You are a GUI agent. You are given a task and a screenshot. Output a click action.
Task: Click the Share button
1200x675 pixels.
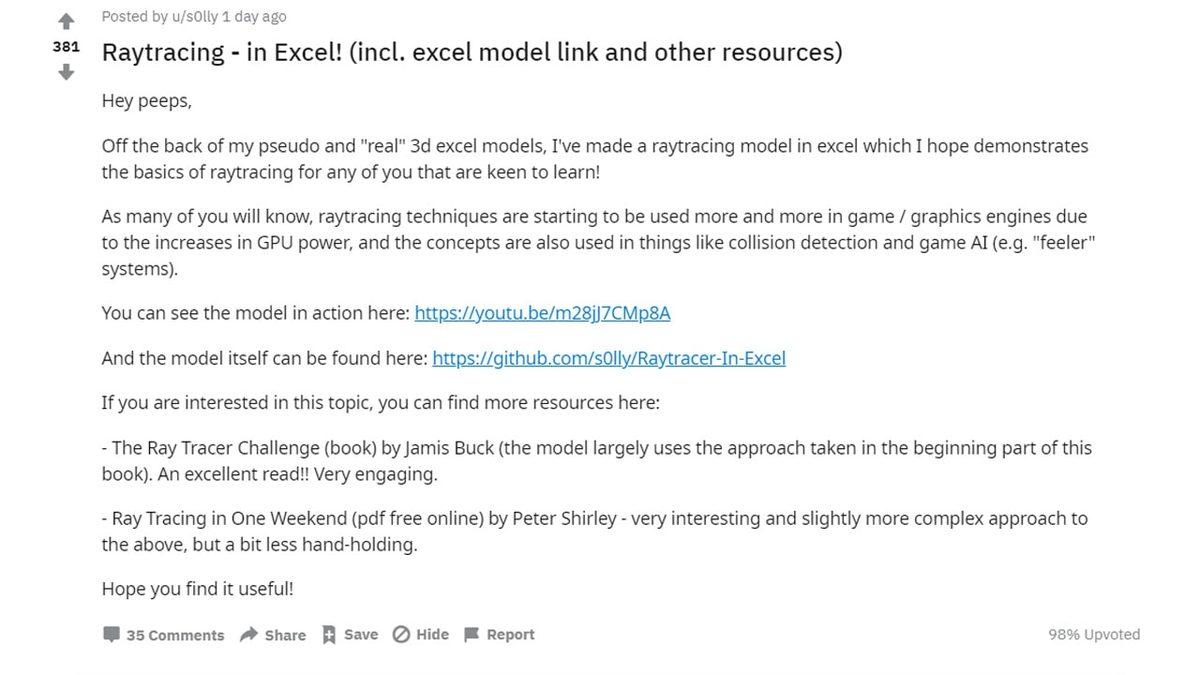[284, 634]
